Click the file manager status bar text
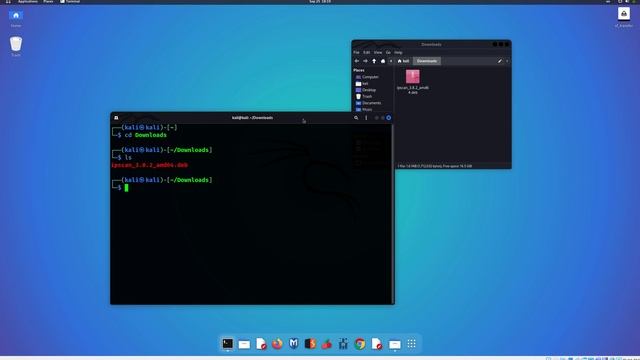Image resolution: width=640 pixels, height=360 pixels. pos(435,166)
